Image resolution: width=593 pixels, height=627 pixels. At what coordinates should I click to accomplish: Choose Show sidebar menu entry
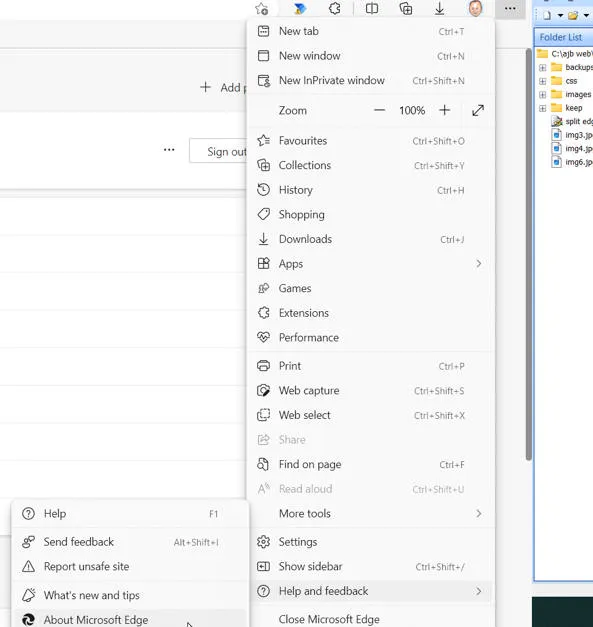tap(371, 567)
